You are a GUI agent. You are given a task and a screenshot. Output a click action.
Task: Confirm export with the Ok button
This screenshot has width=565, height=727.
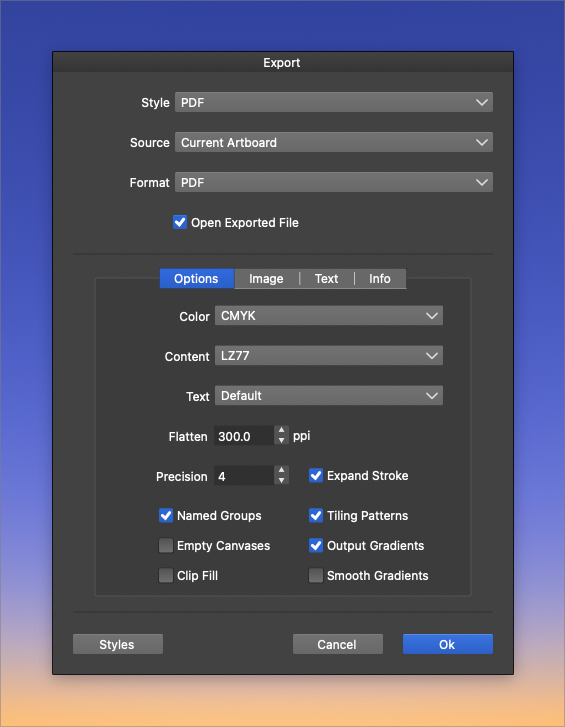click(447, 644)
